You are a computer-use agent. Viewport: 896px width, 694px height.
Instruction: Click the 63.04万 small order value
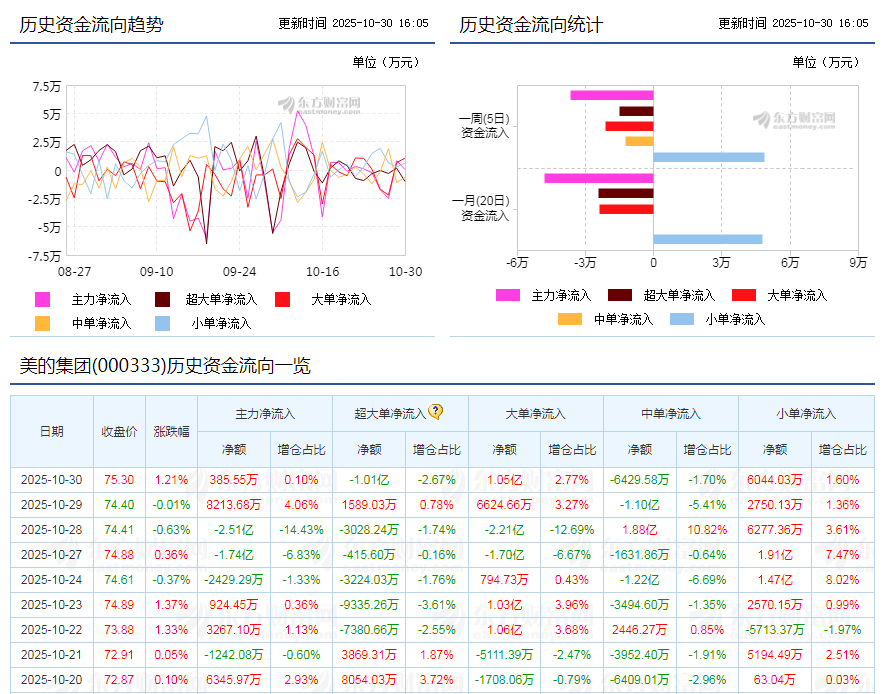coord(774,680)
